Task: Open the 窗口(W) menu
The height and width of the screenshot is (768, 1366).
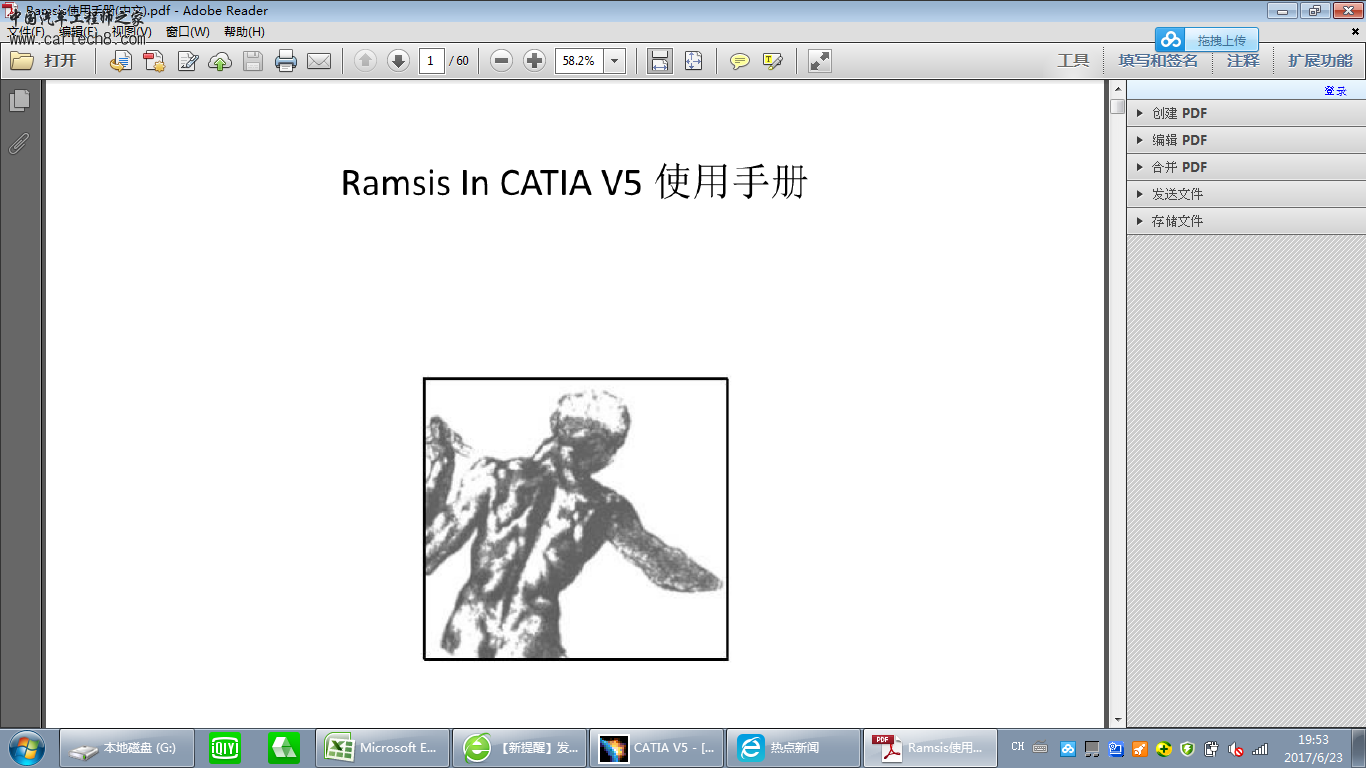Action: click(x=188, y=32)
